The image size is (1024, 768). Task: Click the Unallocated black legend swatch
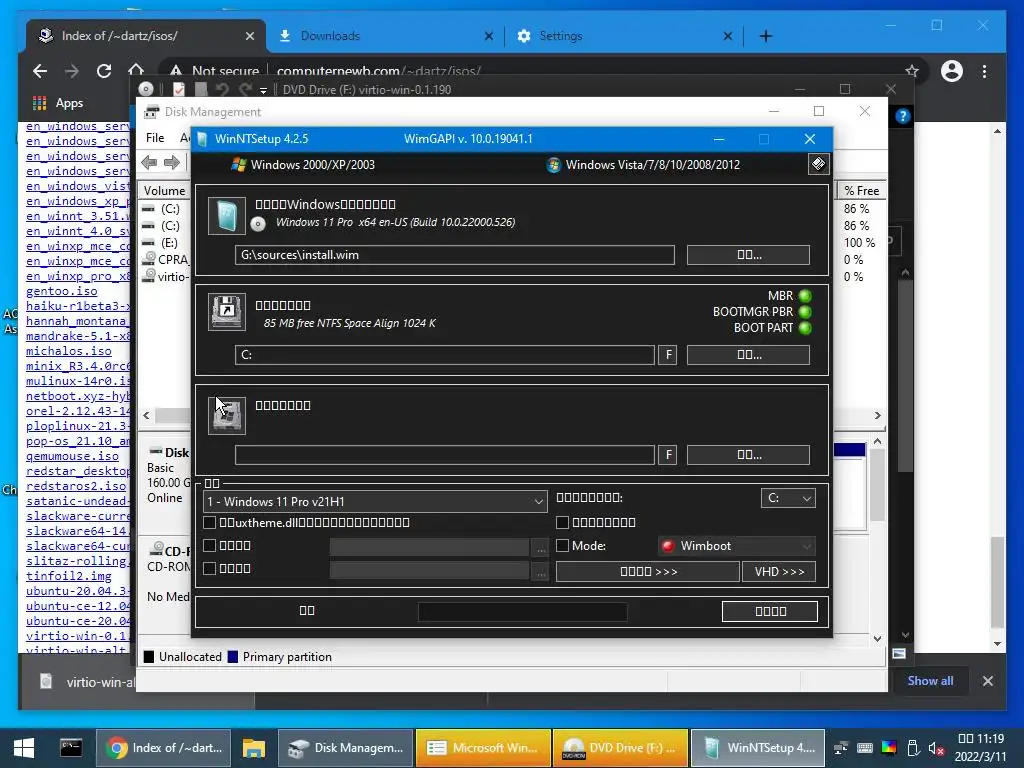coord(149,657)
